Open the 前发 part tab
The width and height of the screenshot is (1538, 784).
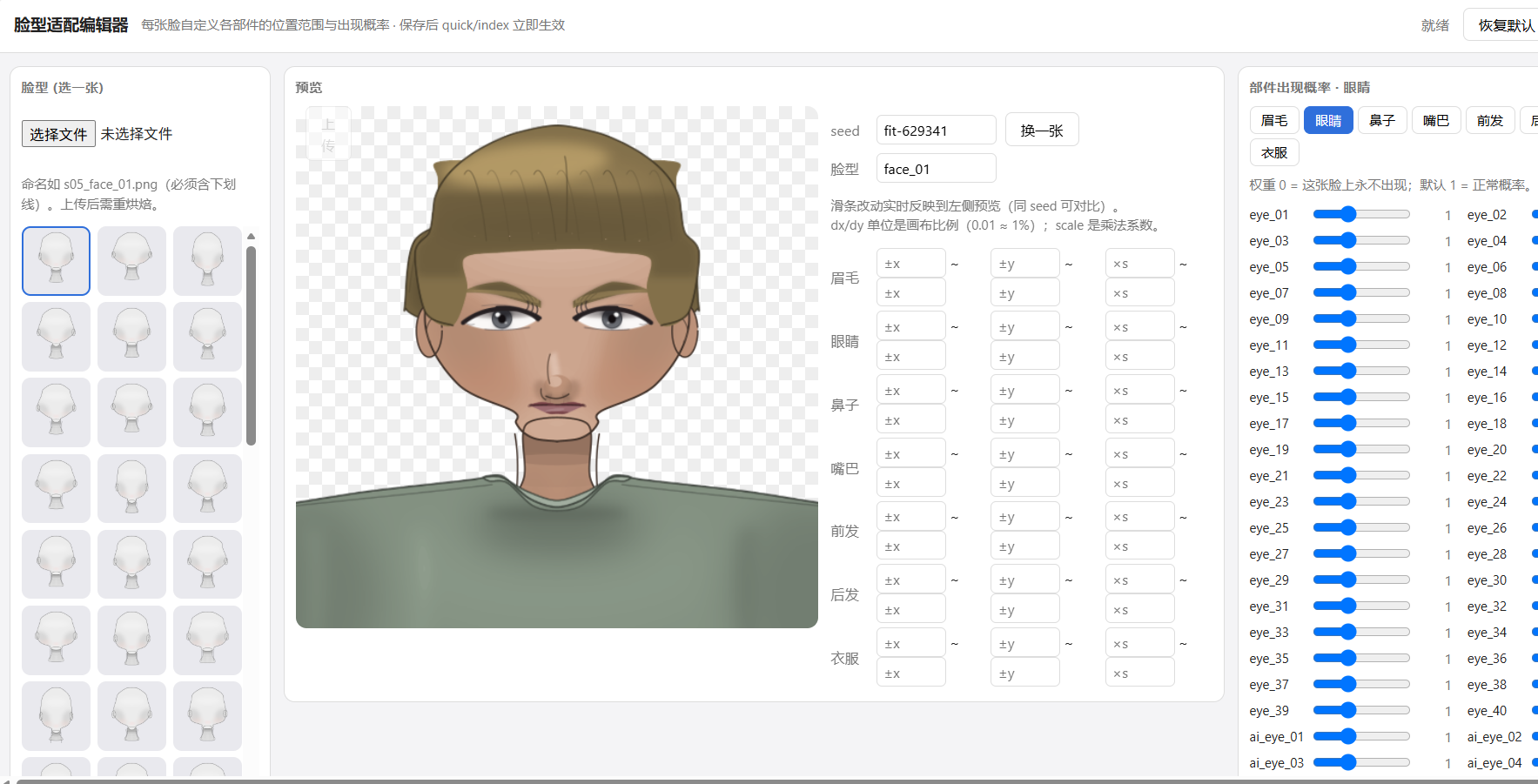[1490, 120]
